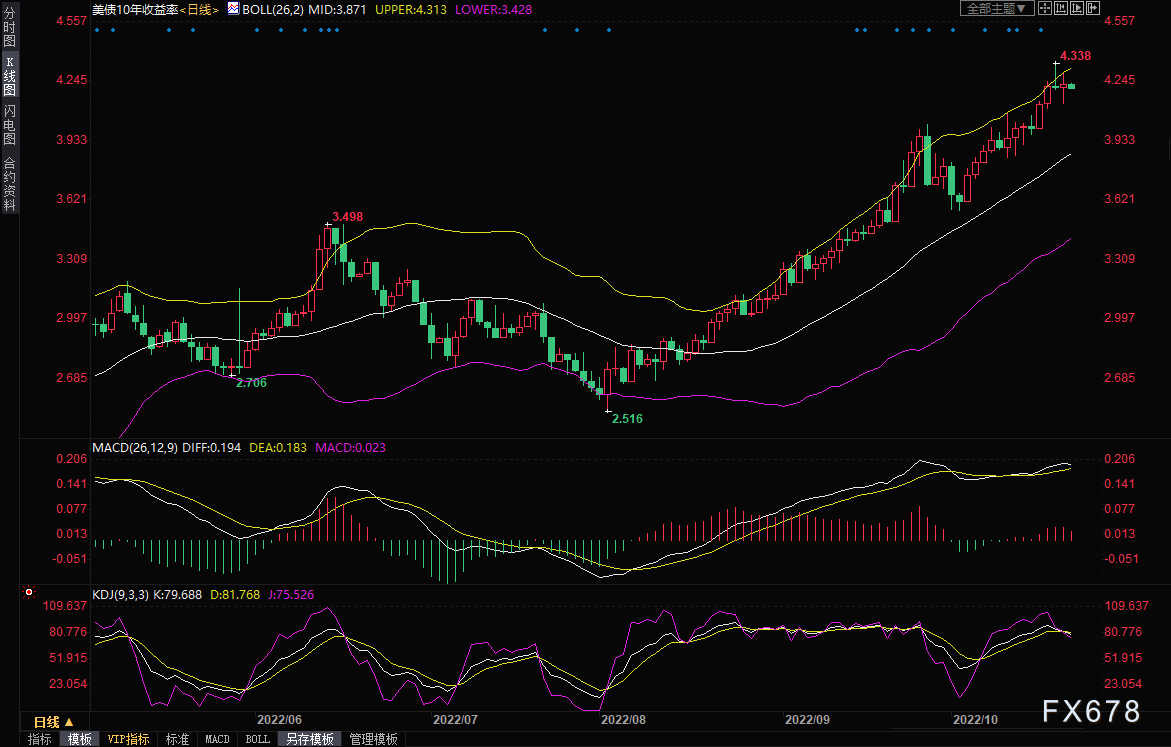The width and height of the screenshot is (1171, 747).
Task: Open 管理模板 template manager
Action: [x=373, y=739]
